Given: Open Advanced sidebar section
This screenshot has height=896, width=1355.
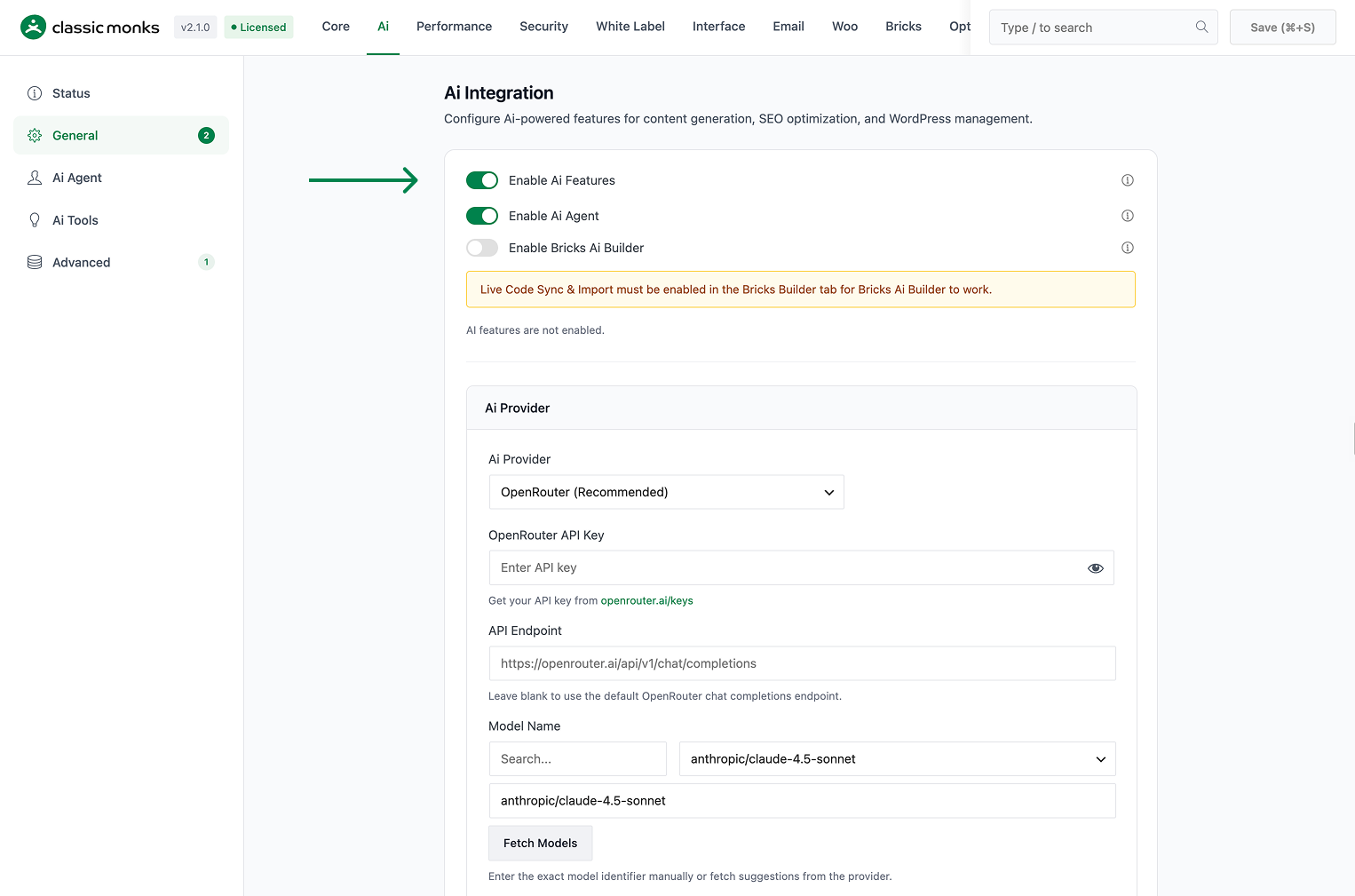Looking at the screenshot, I should tap(121, 262).
